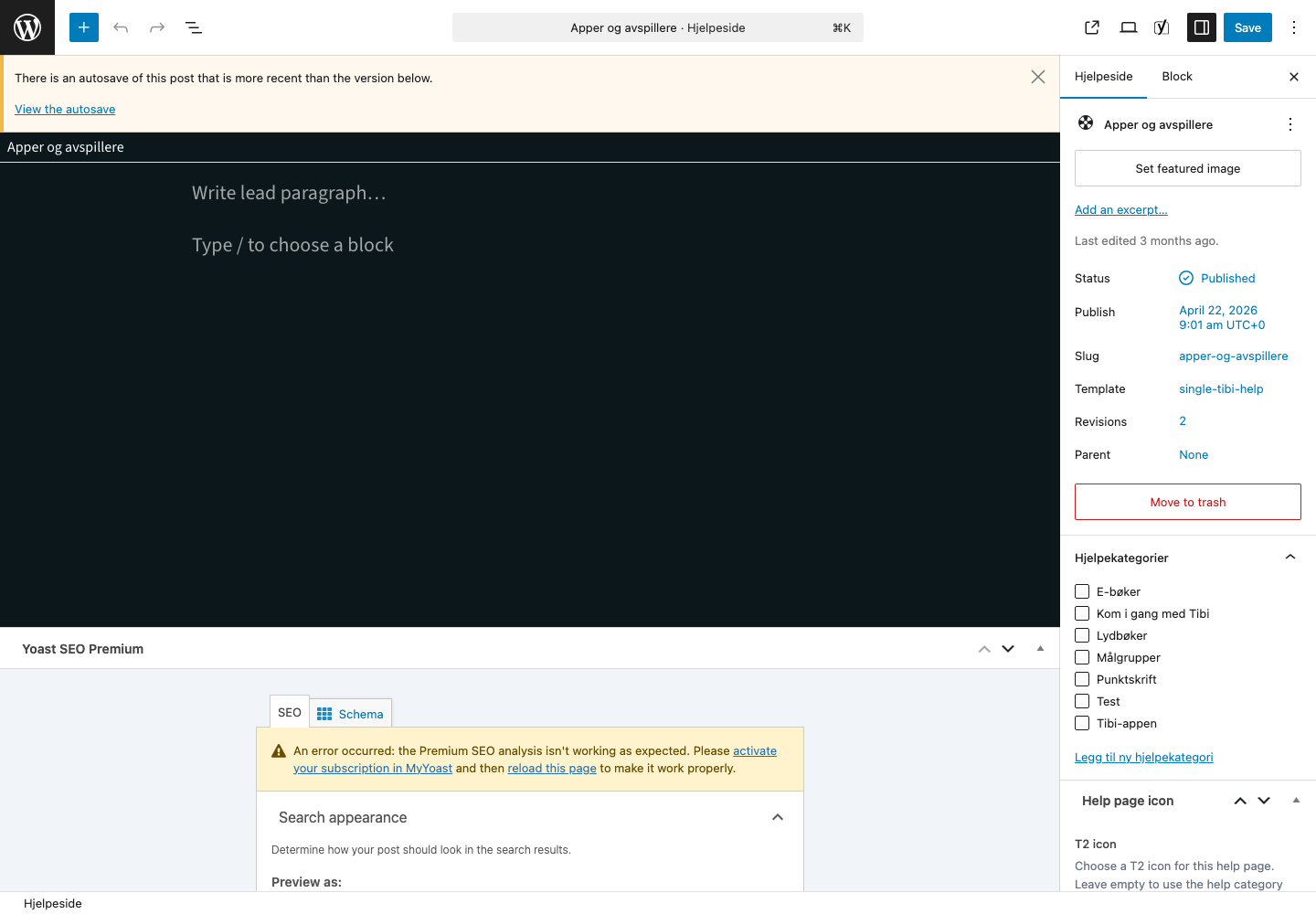The width and height of the screenshot is (1316, 914).
Task: Check the Målgrupper category
Action: [x=1082, y=657]
